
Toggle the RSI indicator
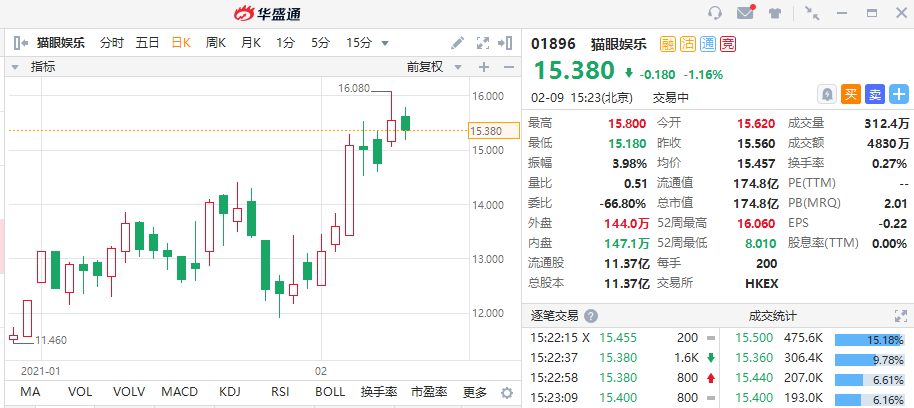pos(280,392)
